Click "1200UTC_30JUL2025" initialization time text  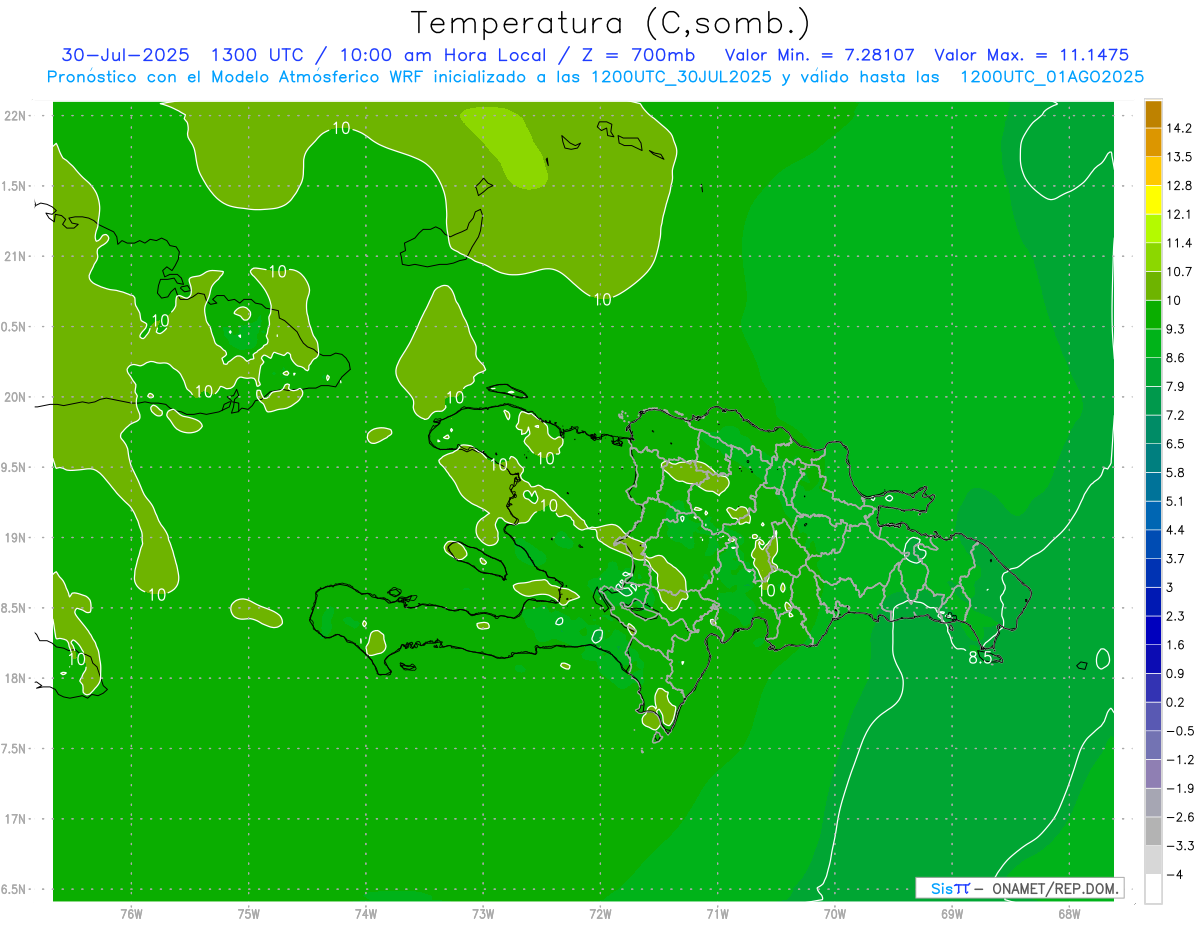(681, 77)
